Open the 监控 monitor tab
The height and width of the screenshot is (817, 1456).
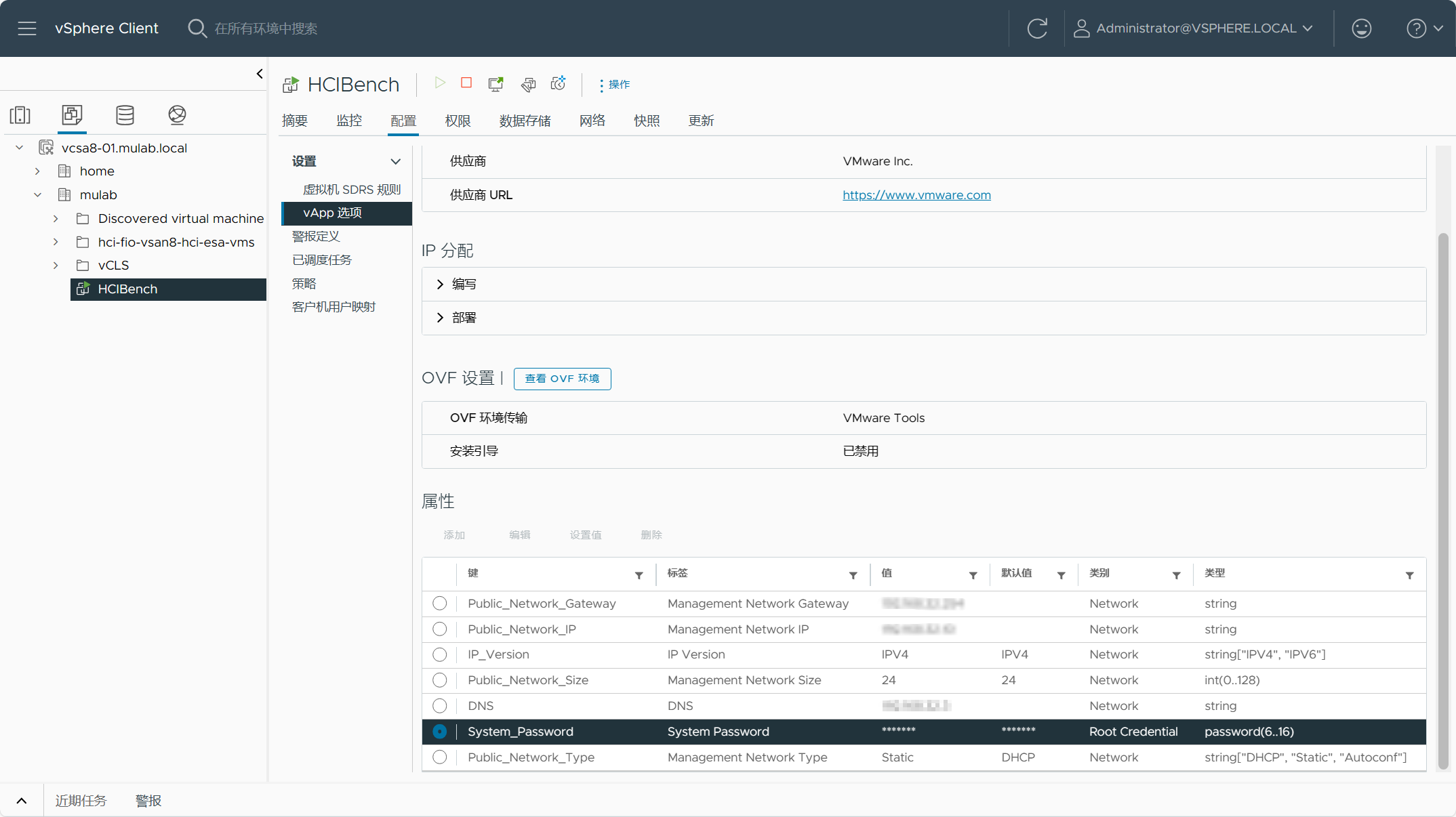point(349,121)
